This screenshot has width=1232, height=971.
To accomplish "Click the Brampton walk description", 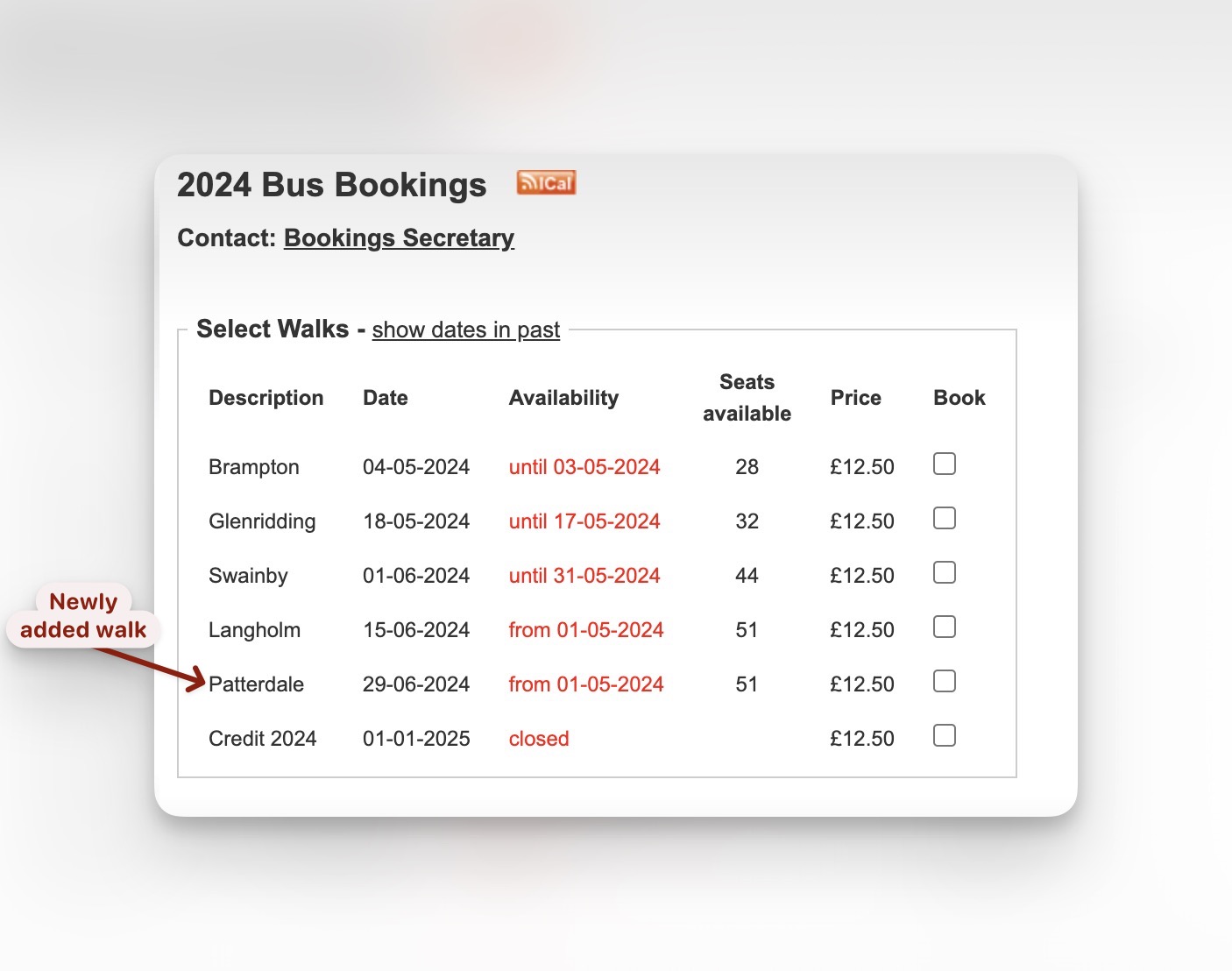I will 253,467.
